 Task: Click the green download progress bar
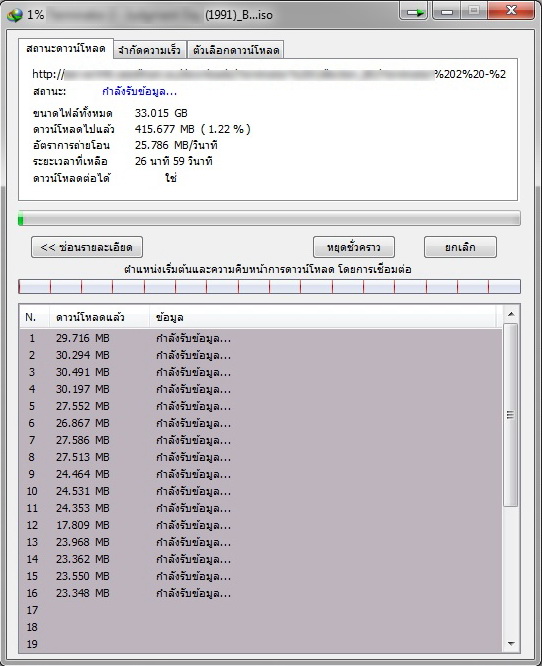pyautogui.click(x=269, y=219)
